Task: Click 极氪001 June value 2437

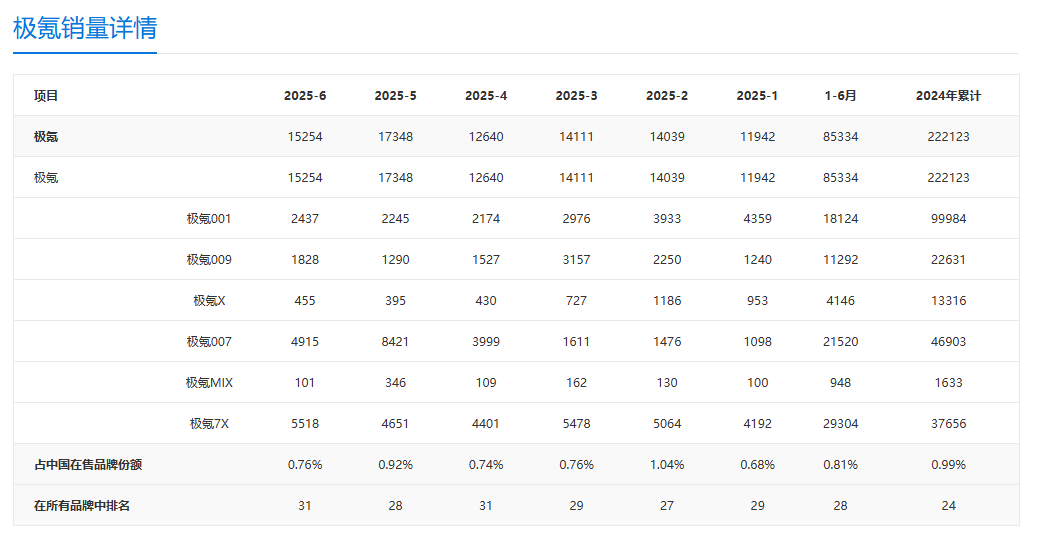Action: [x=305, y=219]
